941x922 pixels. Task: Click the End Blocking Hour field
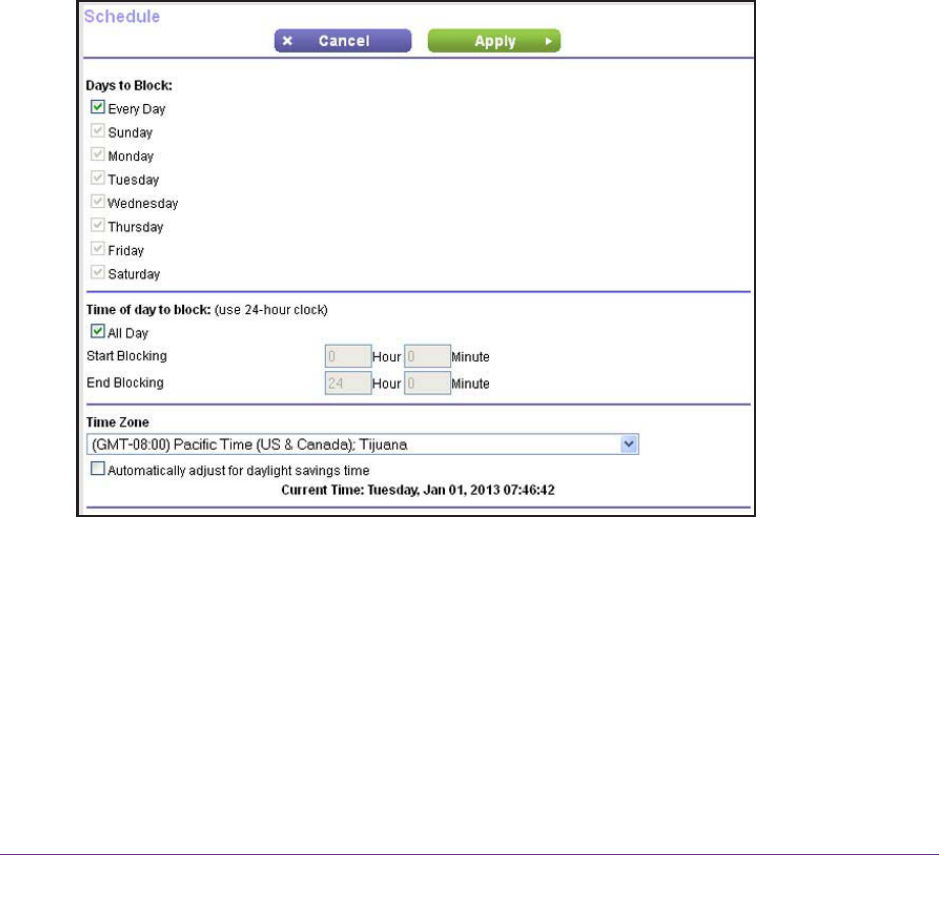pos(348,383)
